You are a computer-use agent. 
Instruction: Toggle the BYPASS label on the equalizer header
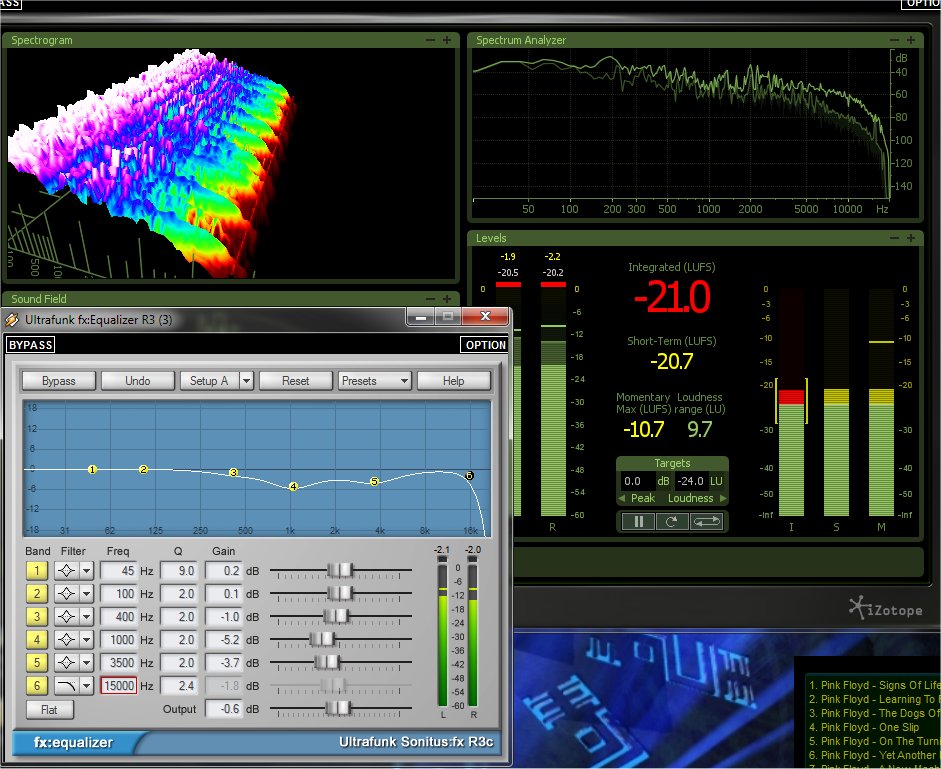[31, 345]
